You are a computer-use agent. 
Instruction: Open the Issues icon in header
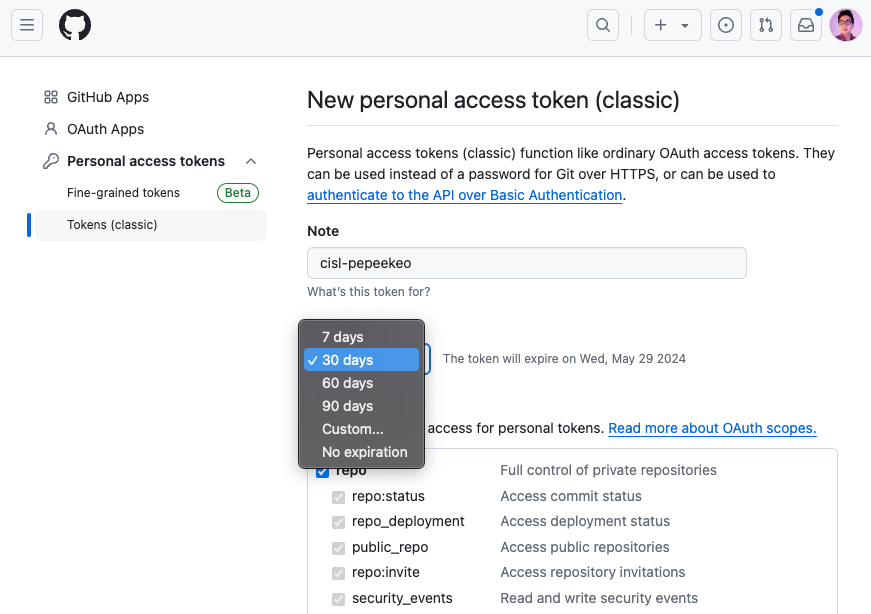pyautogui.click(x=725, y=26)
